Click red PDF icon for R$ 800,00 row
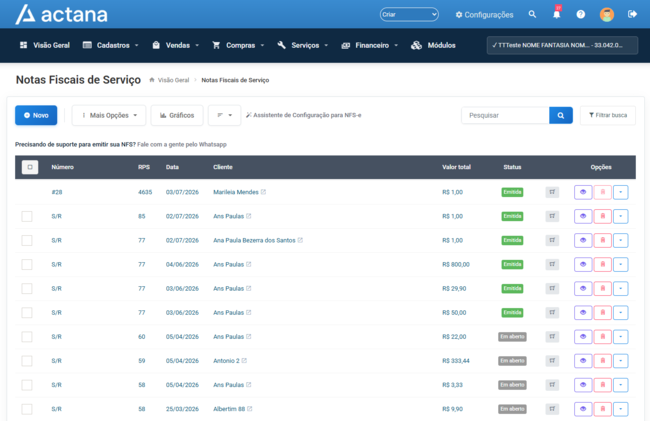 pyautogui.click(x=602, y=264)
